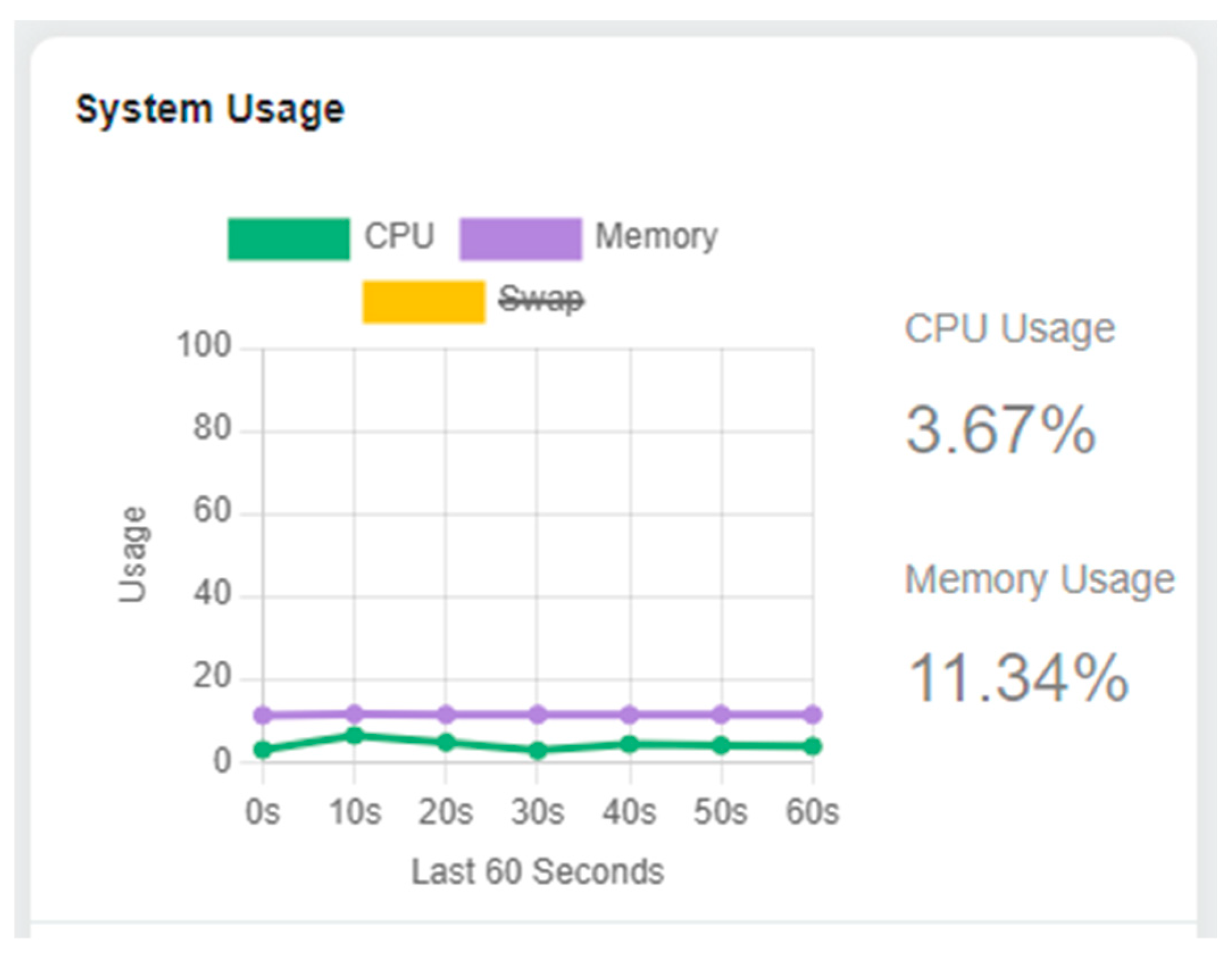Click the Last 60 Seconds axis title
Image resolution: width=1232 pixels, height=957 pixels.
click(x=537, y=871)
